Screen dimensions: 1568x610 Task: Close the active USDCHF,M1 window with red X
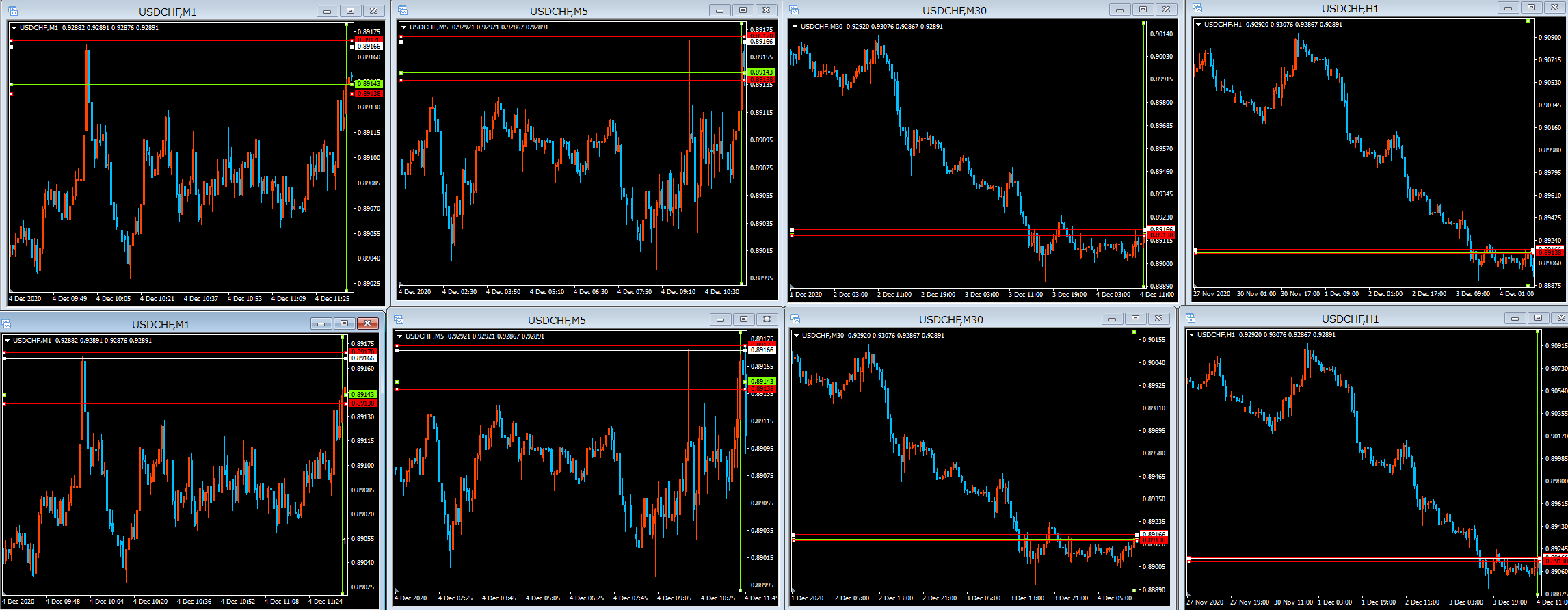(368, 323)
